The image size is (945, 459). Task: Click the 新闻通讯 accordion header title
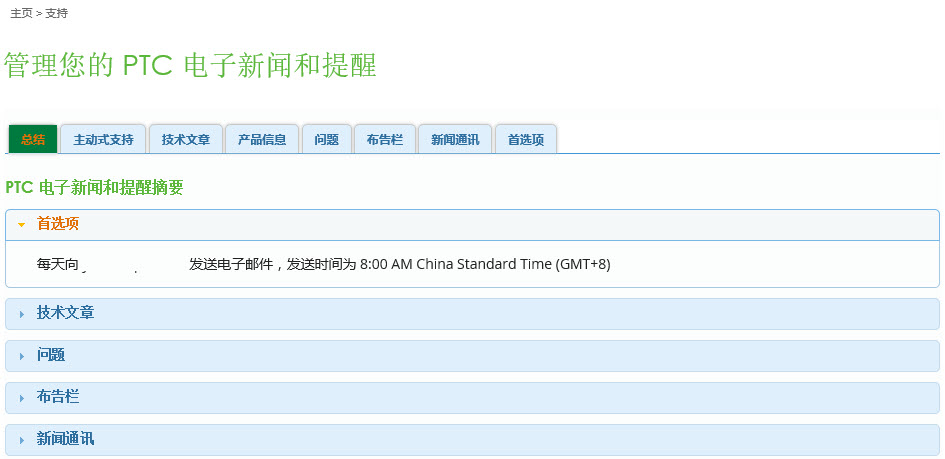point(65,439)
